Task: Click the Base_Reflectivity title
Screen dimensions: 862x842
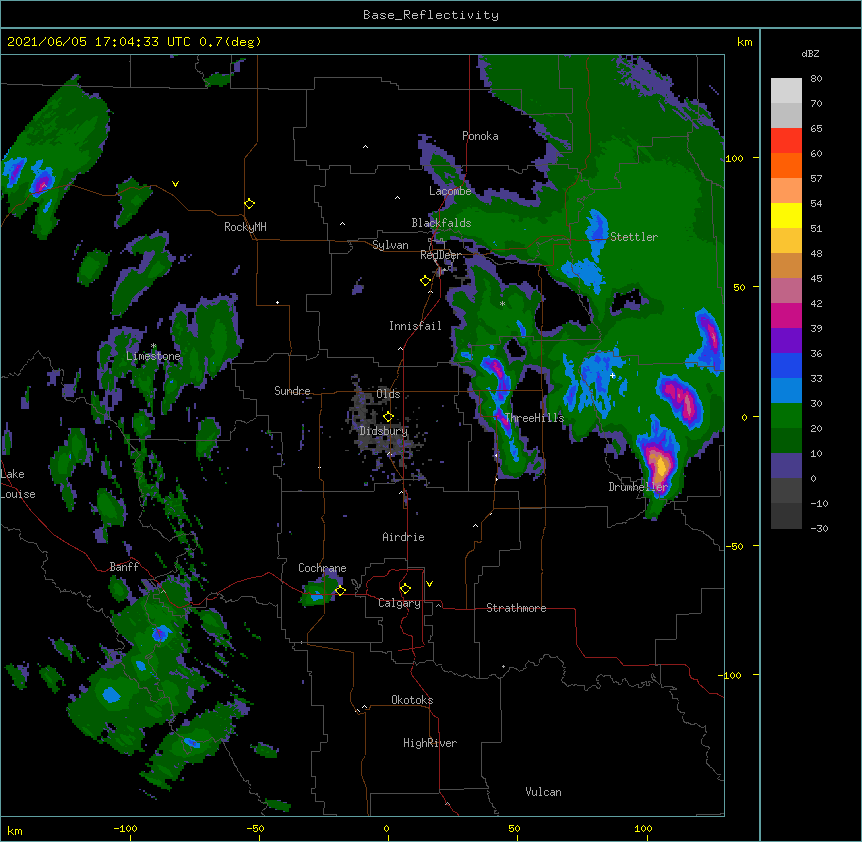Action: click(431, 15)
